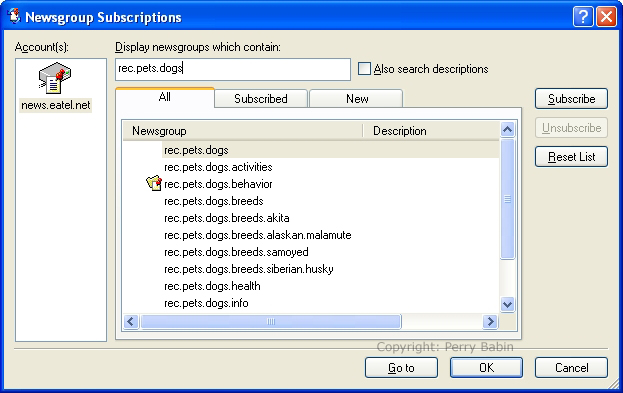
Task: Sort by the Description column header
Action: point(431,131)
